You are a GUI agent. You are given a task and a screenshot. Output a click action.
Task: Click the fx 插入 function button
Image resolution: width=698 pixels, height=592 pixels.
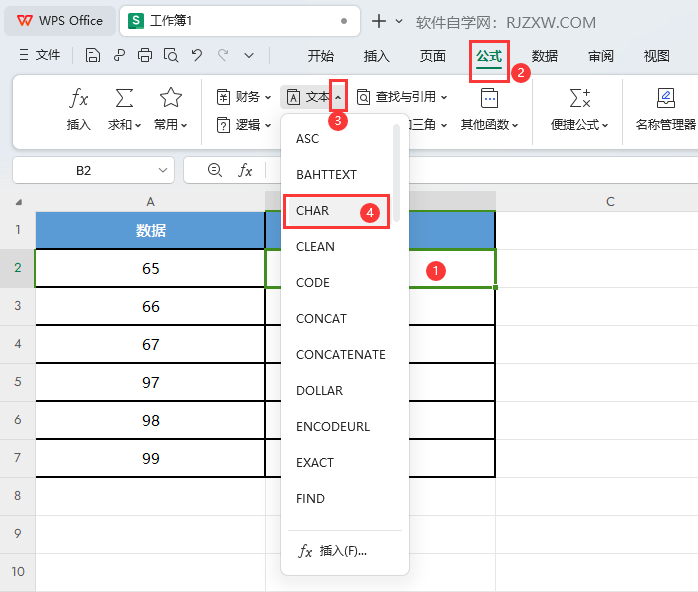(79, 109)
